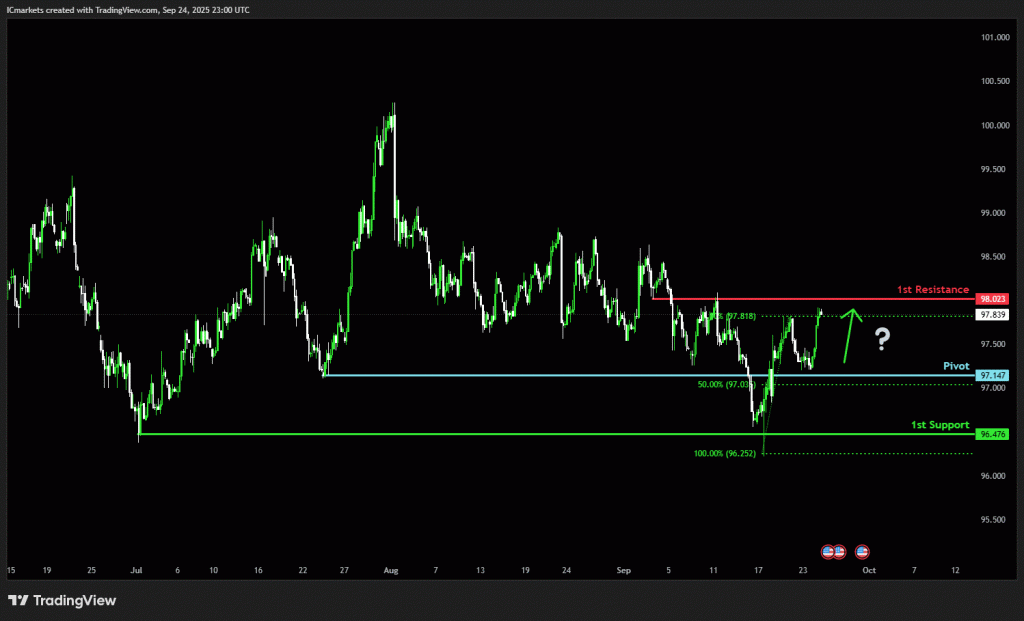Click the 100.000 price axis label
This screenshot has height=621, width=1024.
click(x=993, y=125)
